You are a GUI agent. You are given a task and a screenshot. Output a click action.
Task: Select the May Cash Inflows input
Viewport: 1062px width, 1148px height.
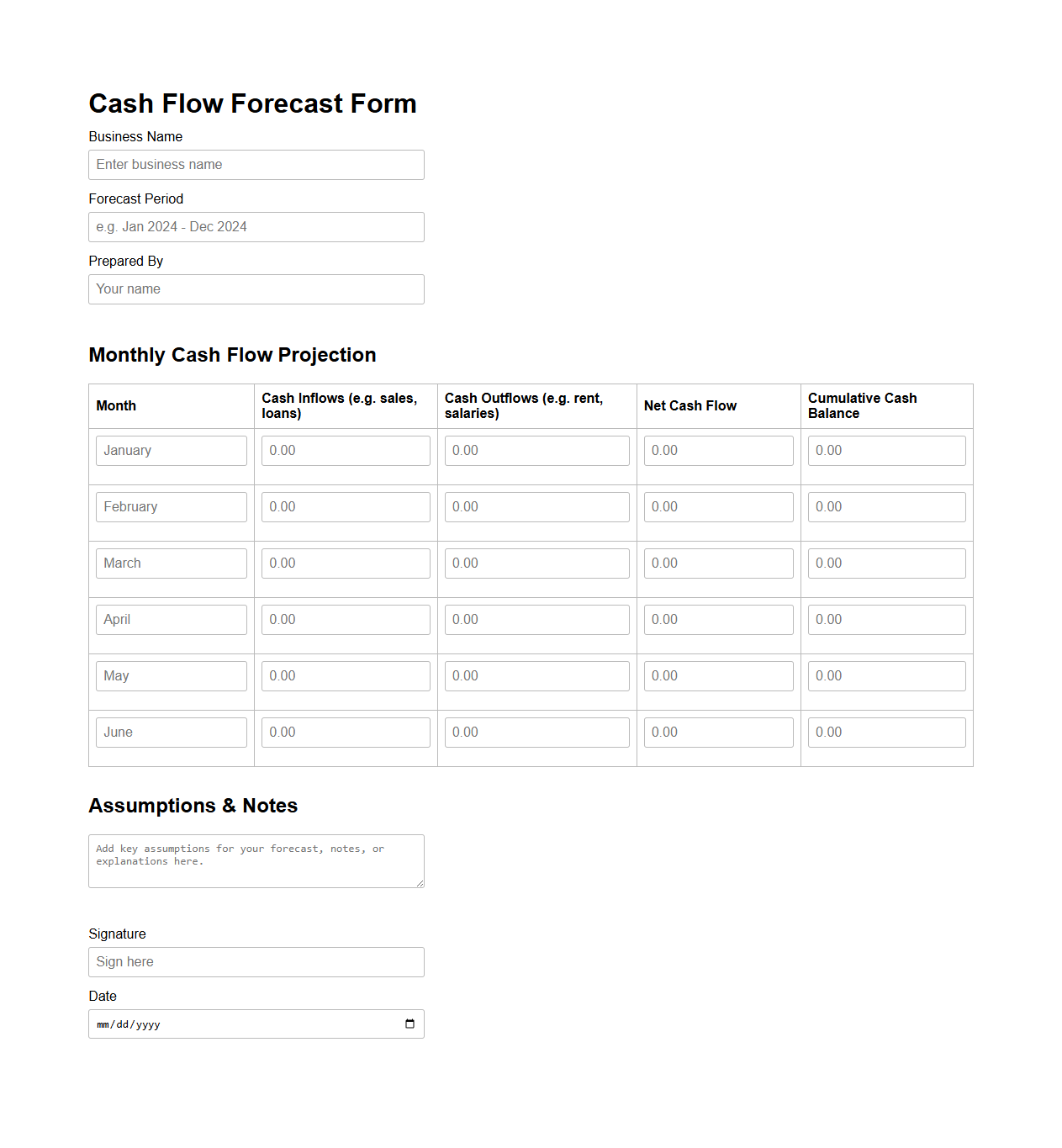point(345,675)
